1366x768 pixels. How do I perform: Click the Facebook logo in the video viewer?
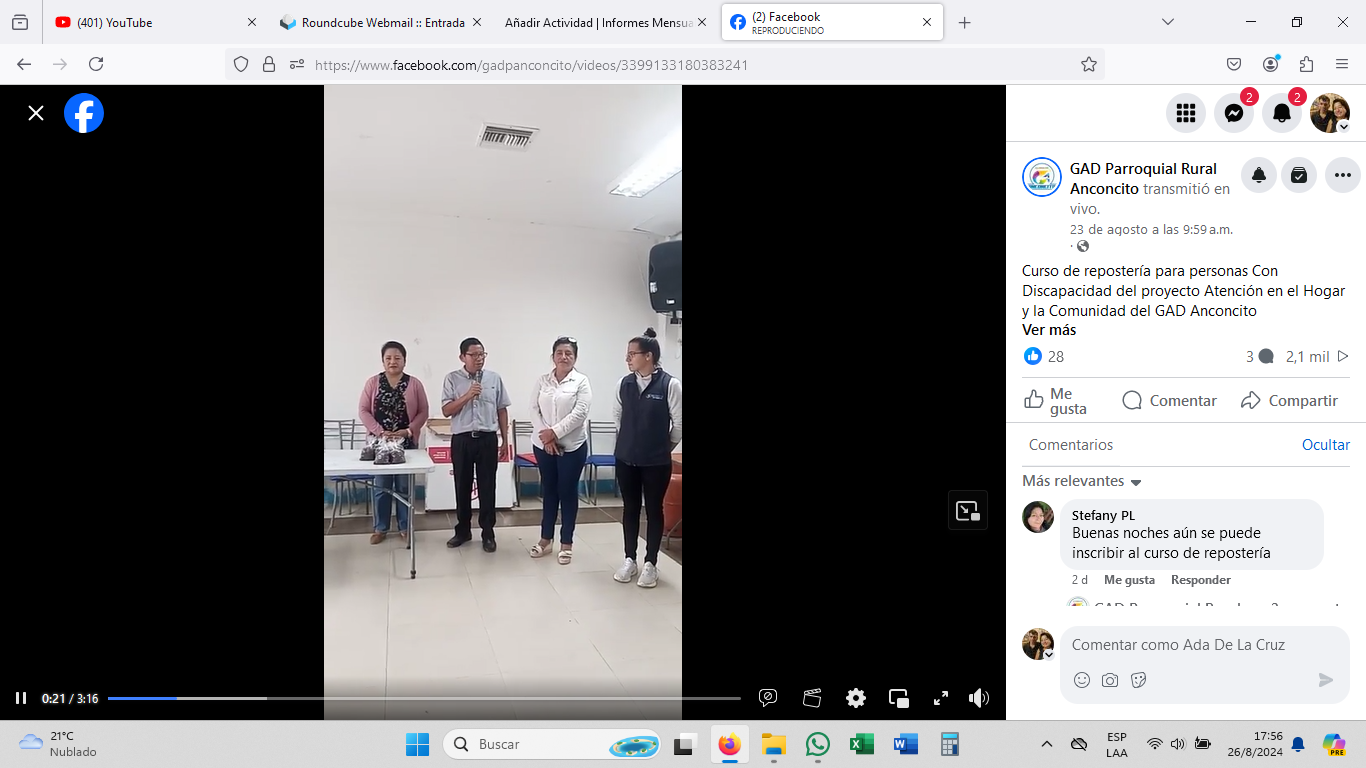(x=84, y=113)
